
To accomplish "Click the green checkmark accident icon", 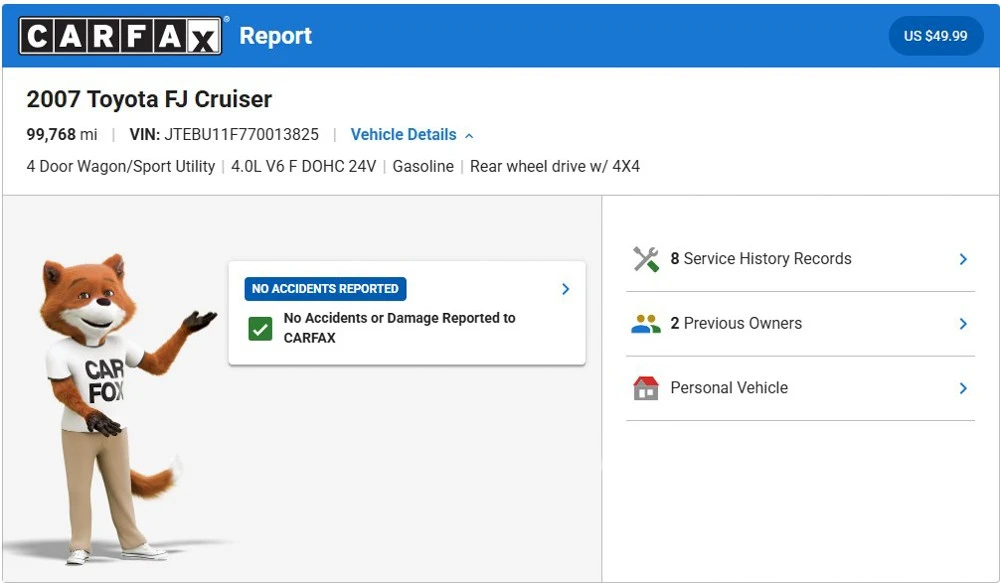I will (x=260, y=329).
